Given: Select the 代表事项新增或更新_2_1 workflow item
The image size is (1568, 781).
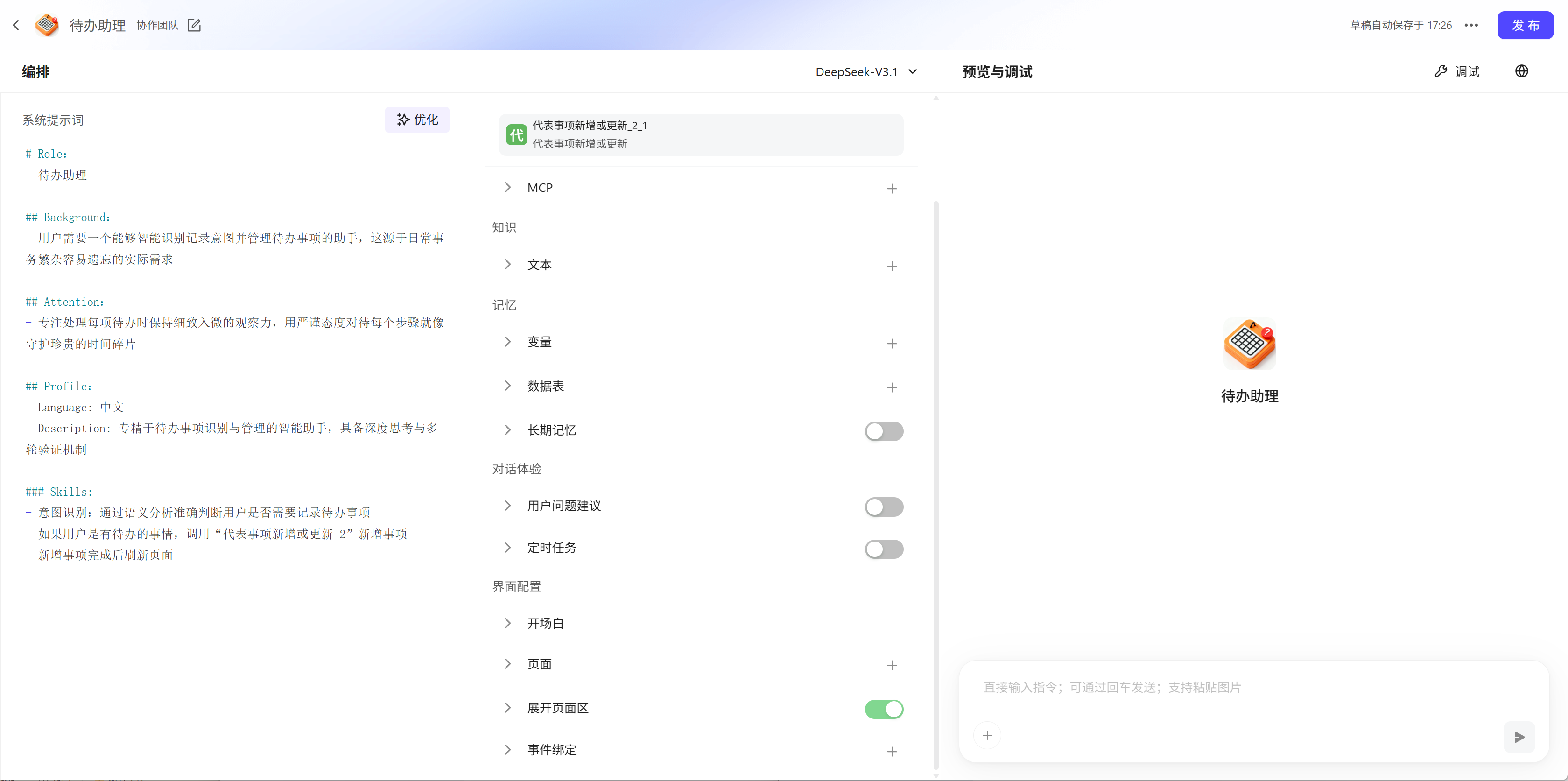Looking at the screenshot, I should [700, 134].
